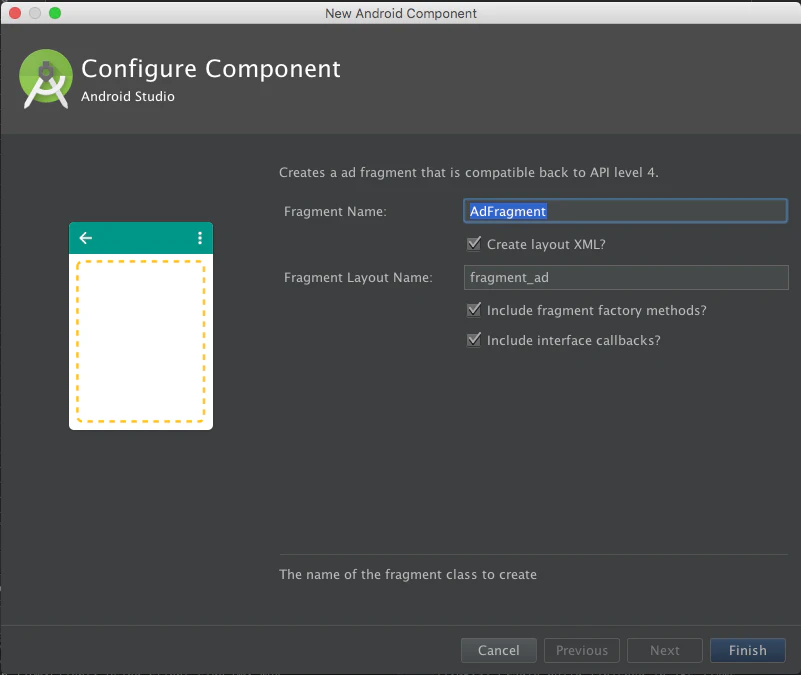Uncheck the Create layout XML checkbox
Viewport: 801px width, 675px height.
coord(474,244)
